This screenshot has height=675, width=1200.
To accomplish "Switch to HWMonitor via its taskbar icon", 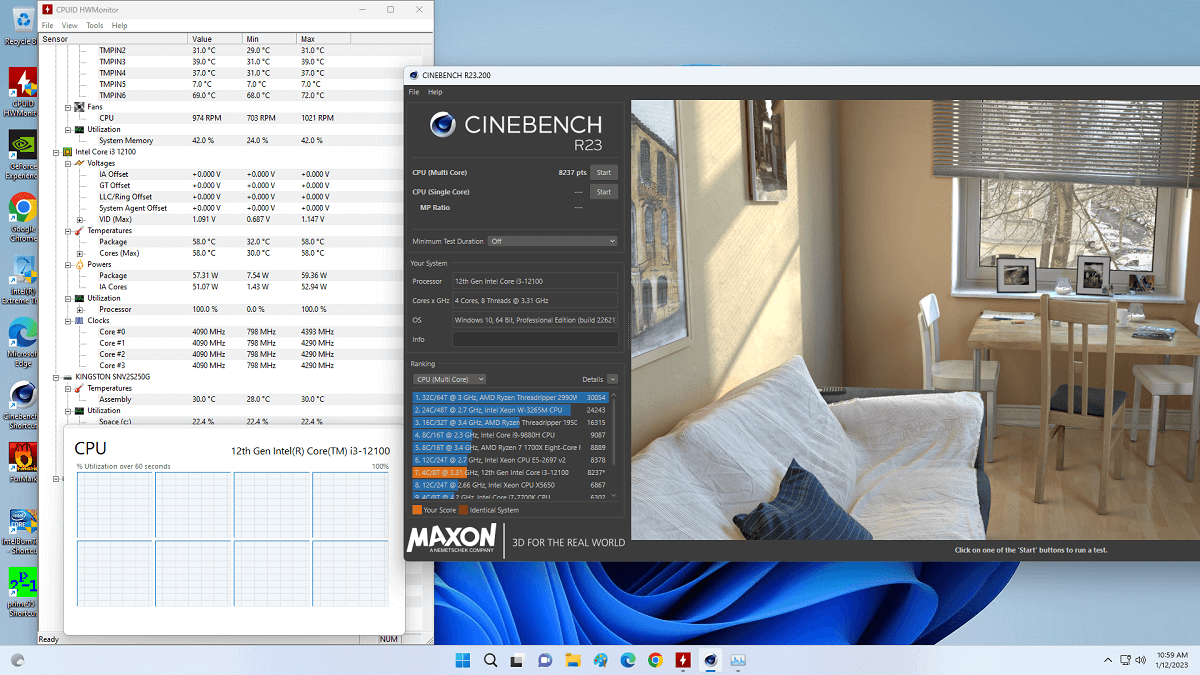I will tap(683, 660).
